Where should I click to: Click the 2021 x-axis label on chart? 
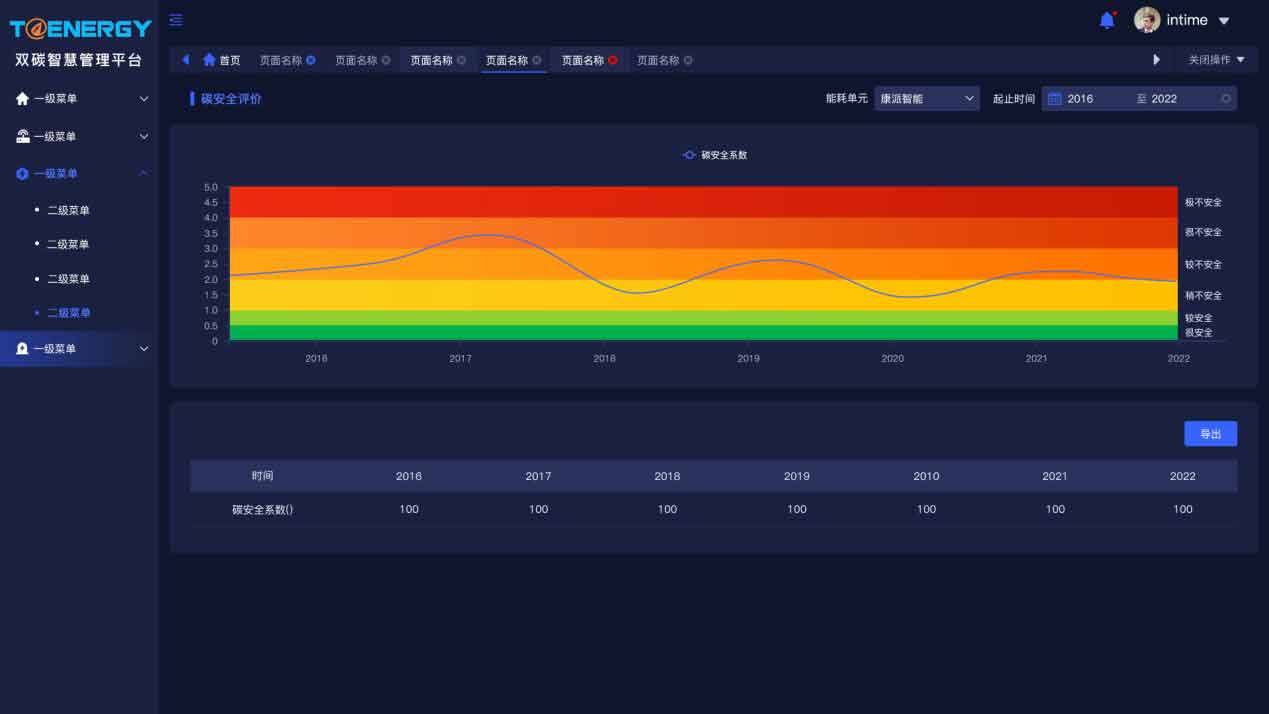(x=1036, y=358)
